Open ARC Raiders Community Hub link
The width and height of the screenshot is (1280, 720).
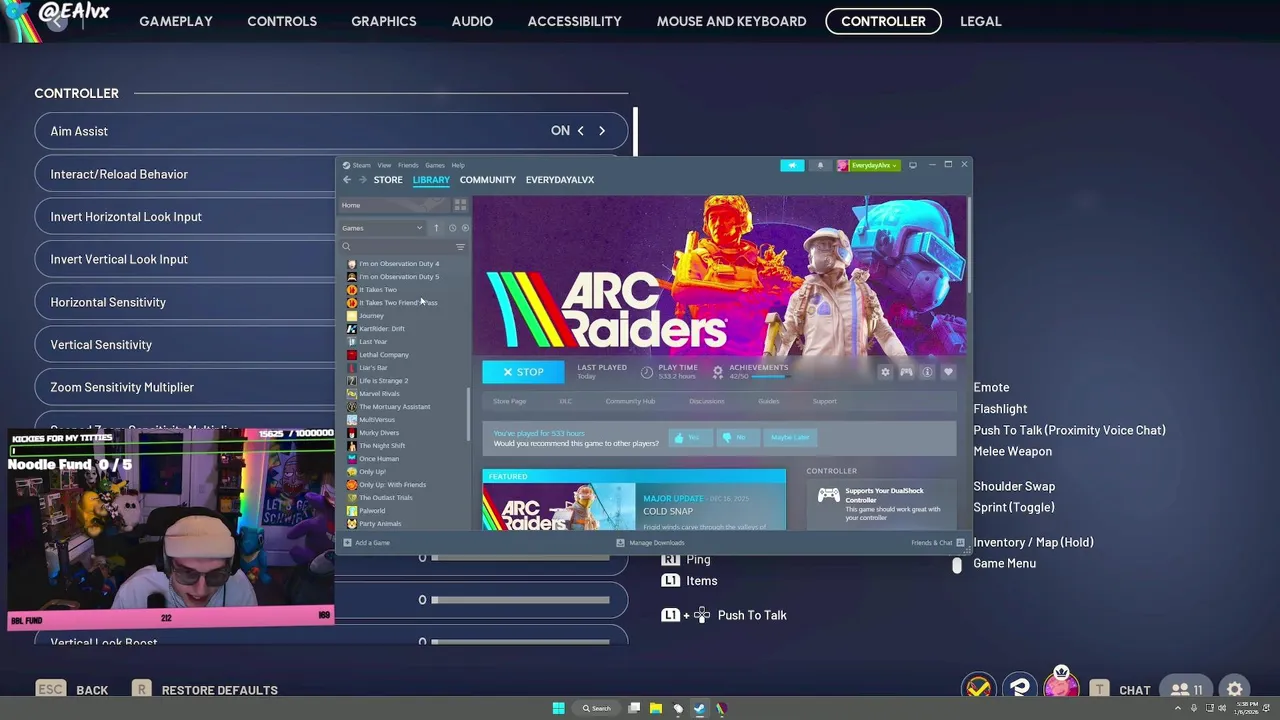630,402
